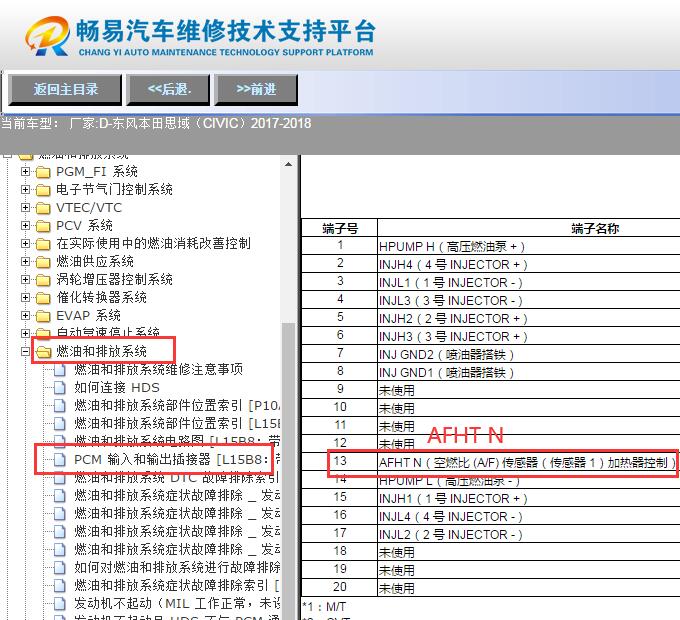
Task: Expand the VTEC/VTC node
Action: [26, 208]
